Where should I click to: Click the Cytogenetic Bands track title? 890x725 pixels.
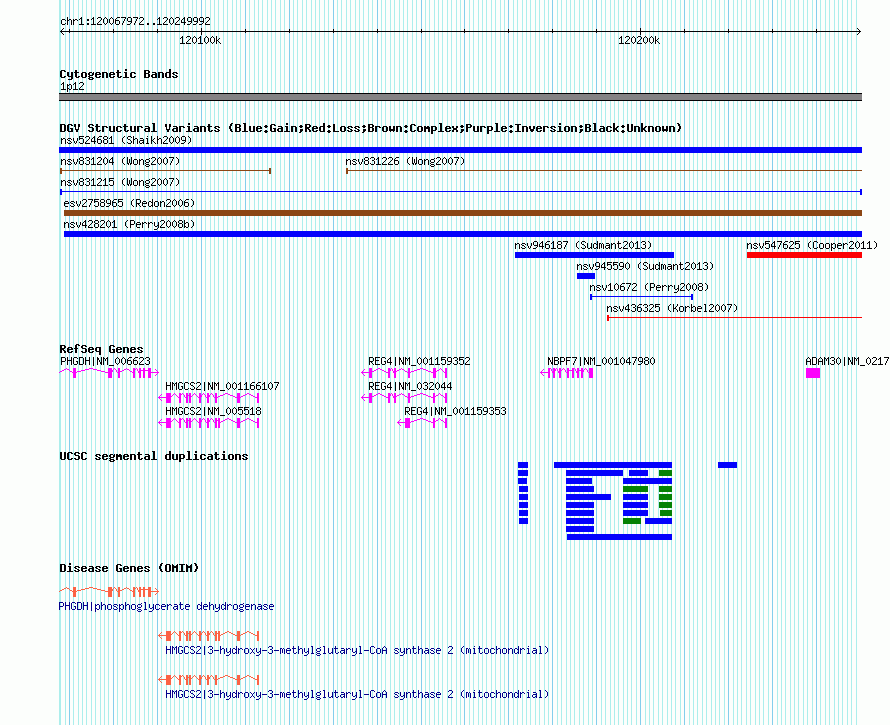click(x=119, y=74)
